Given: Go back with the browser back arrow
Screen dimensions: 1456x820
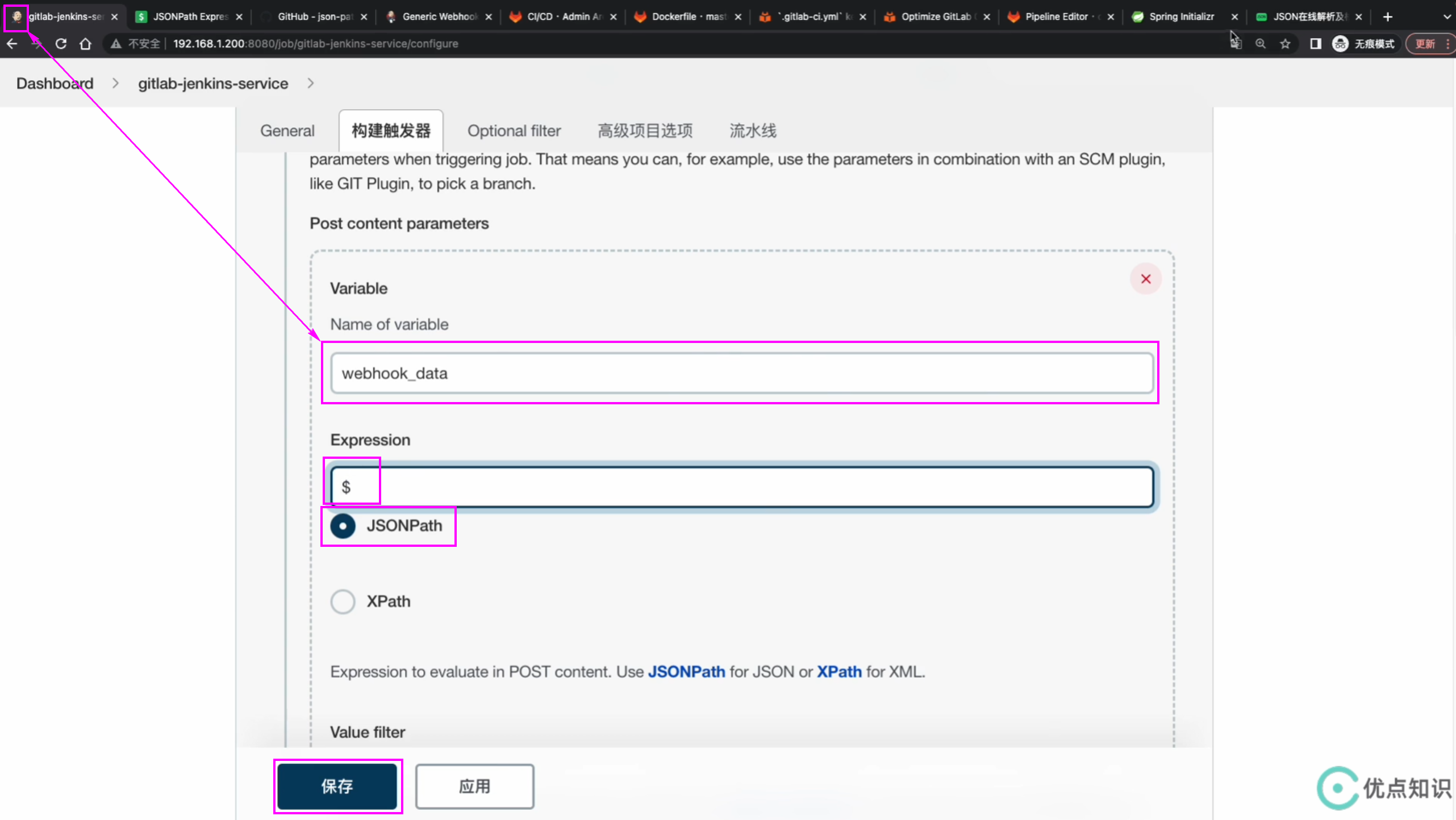Looking at the screenshot, I should [x=12, y=44].
